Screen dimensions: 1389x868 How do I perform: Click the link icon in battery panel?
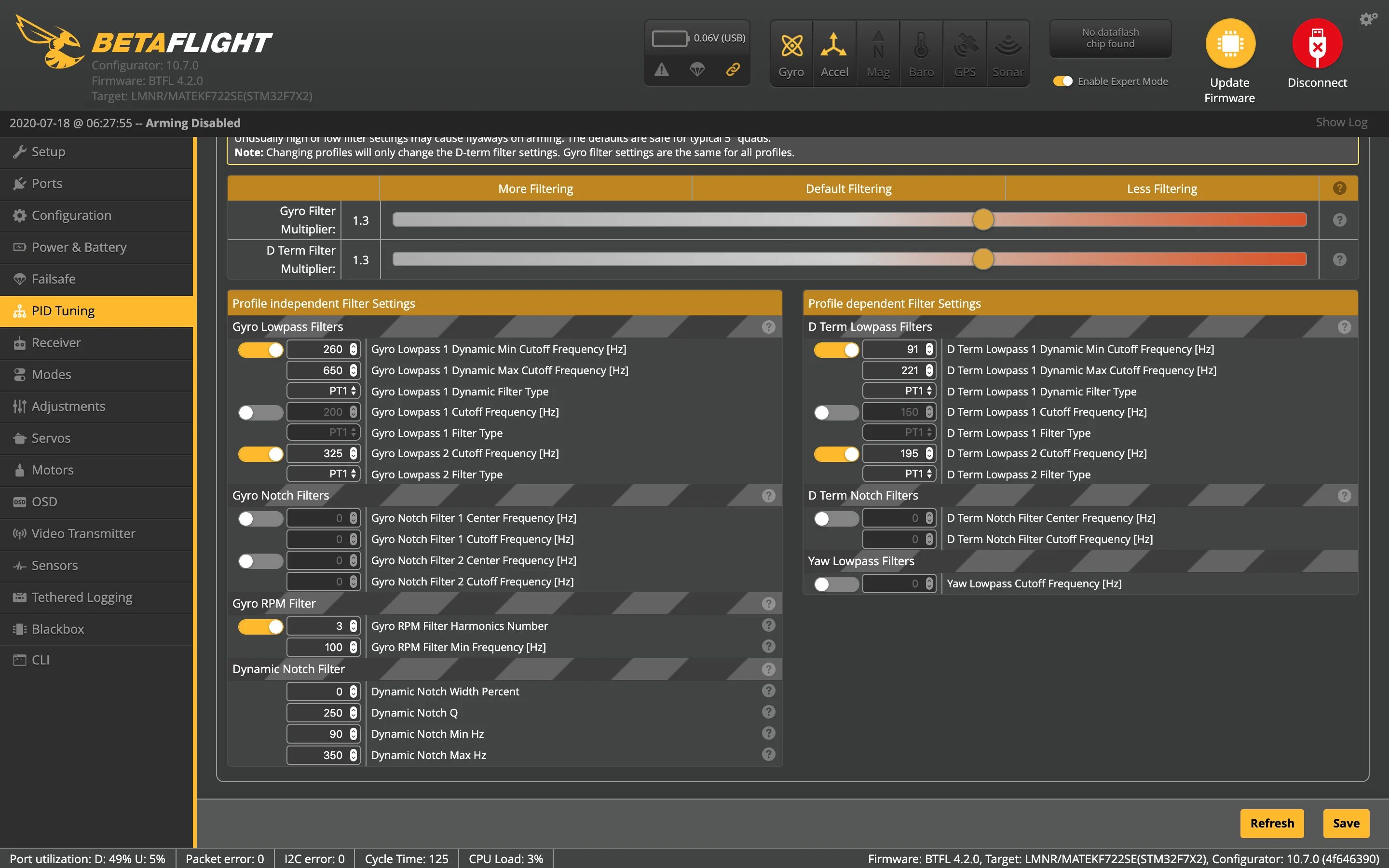coord(733,69)
